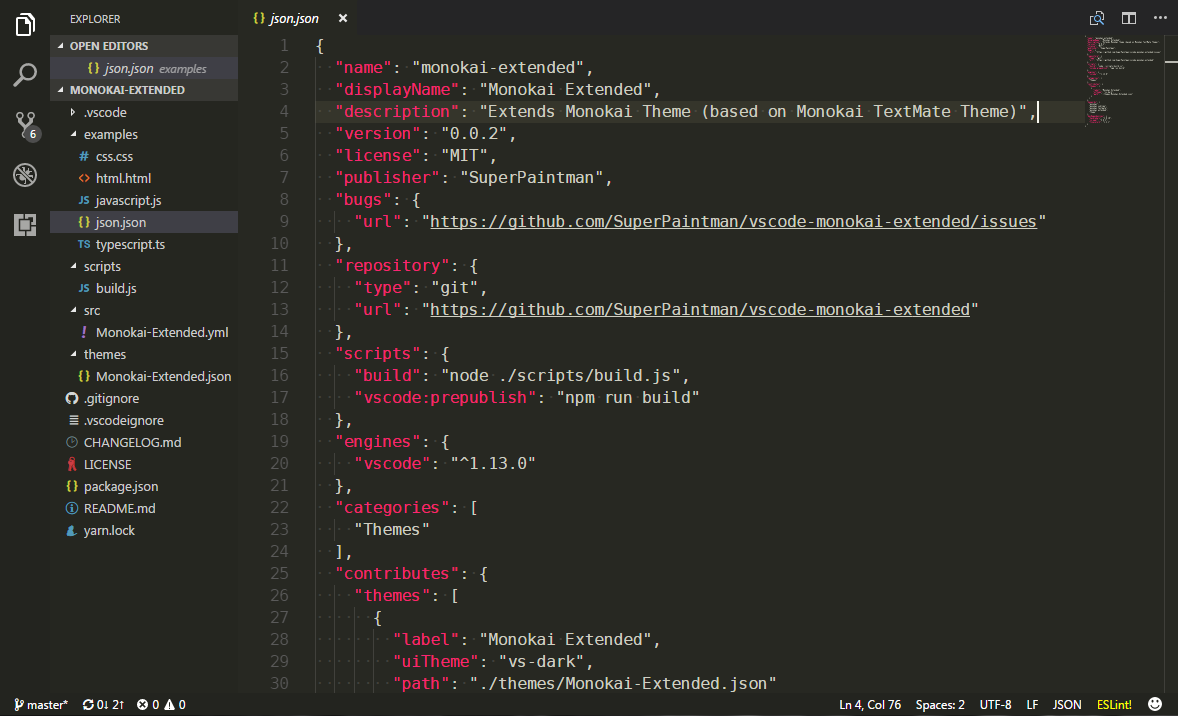Open package.json file
Image resolution: width=1178 pixels, height=716 pixels.
[144, 486]
